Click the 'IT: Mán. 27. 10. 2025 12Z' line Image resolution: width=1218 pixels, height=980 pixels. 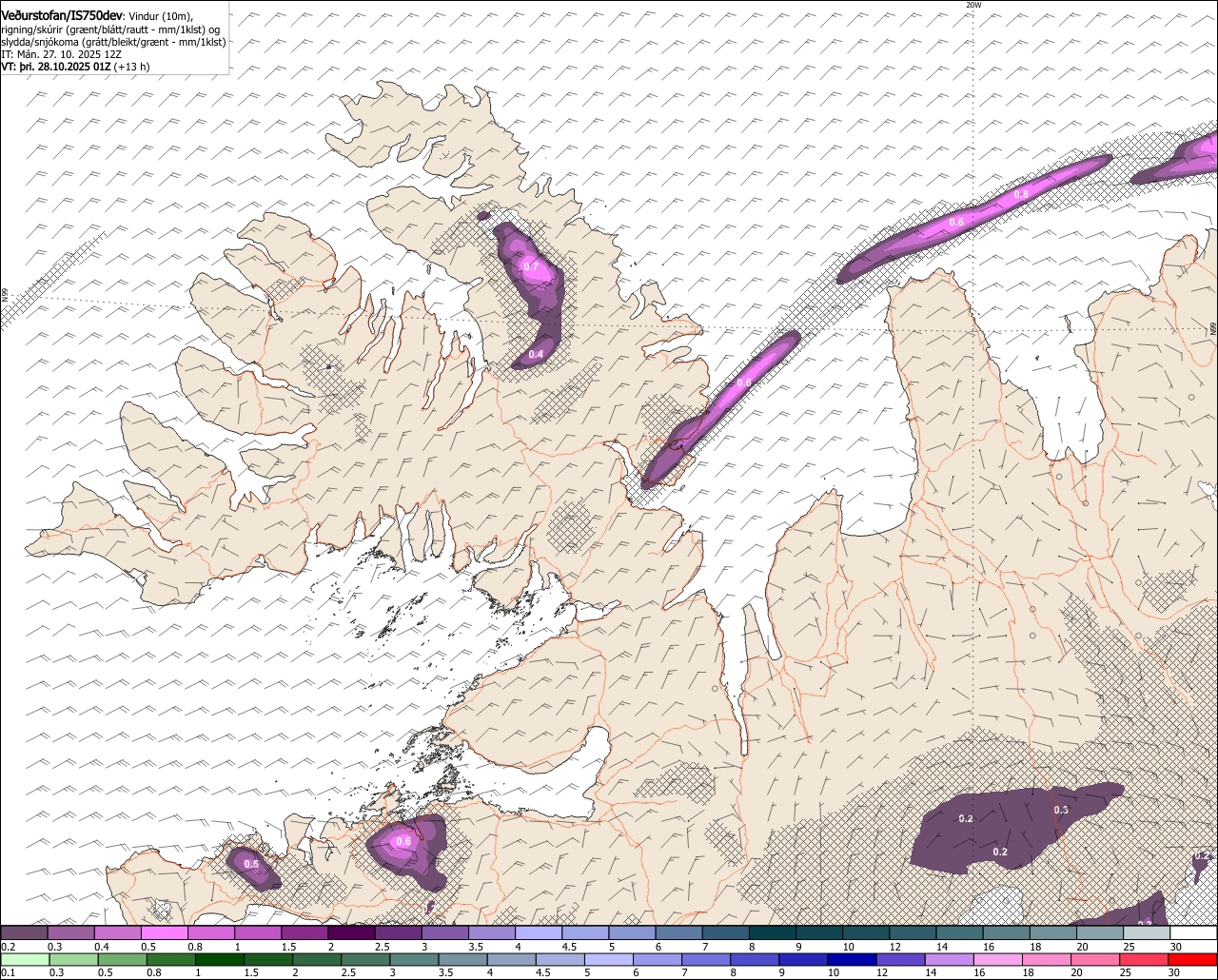coord(61,54)
